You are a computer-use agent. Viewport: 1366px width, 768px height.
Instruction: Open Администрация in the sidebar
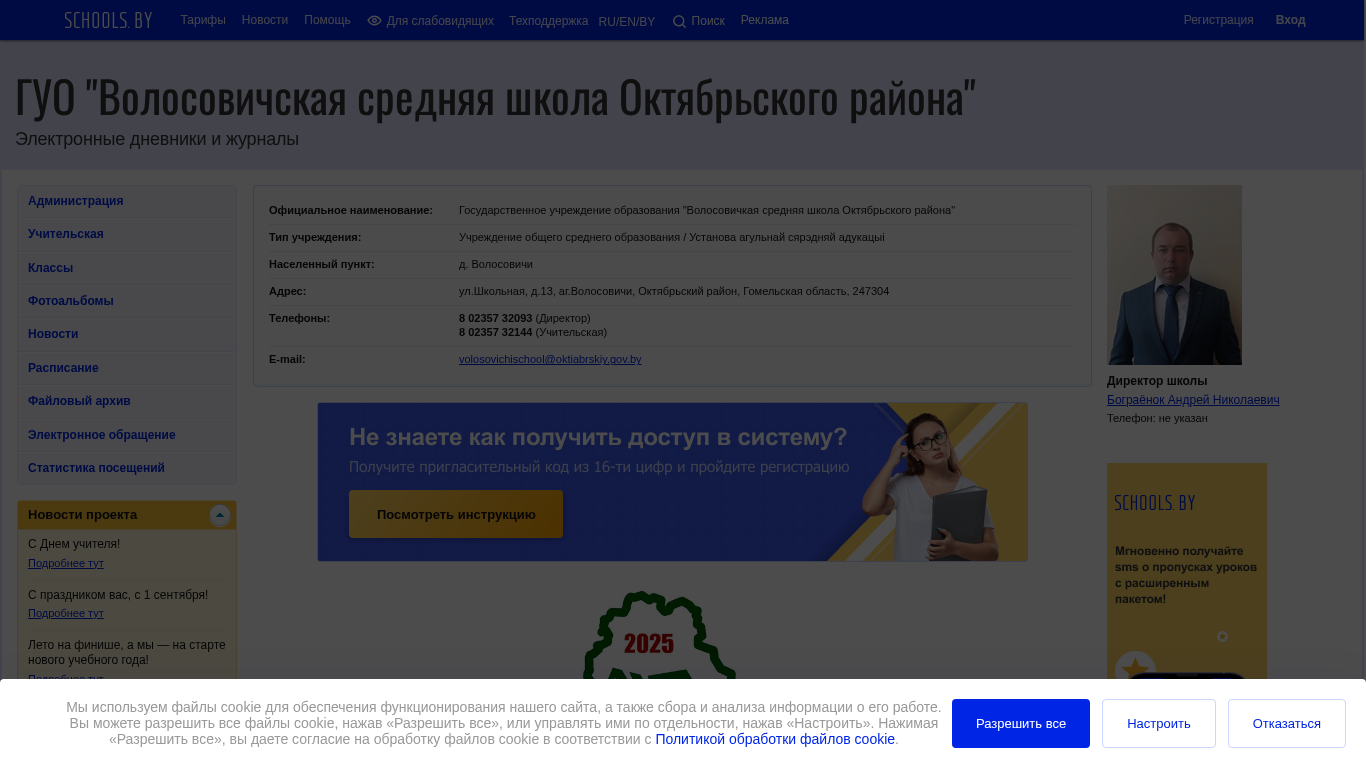click(127, 201)
